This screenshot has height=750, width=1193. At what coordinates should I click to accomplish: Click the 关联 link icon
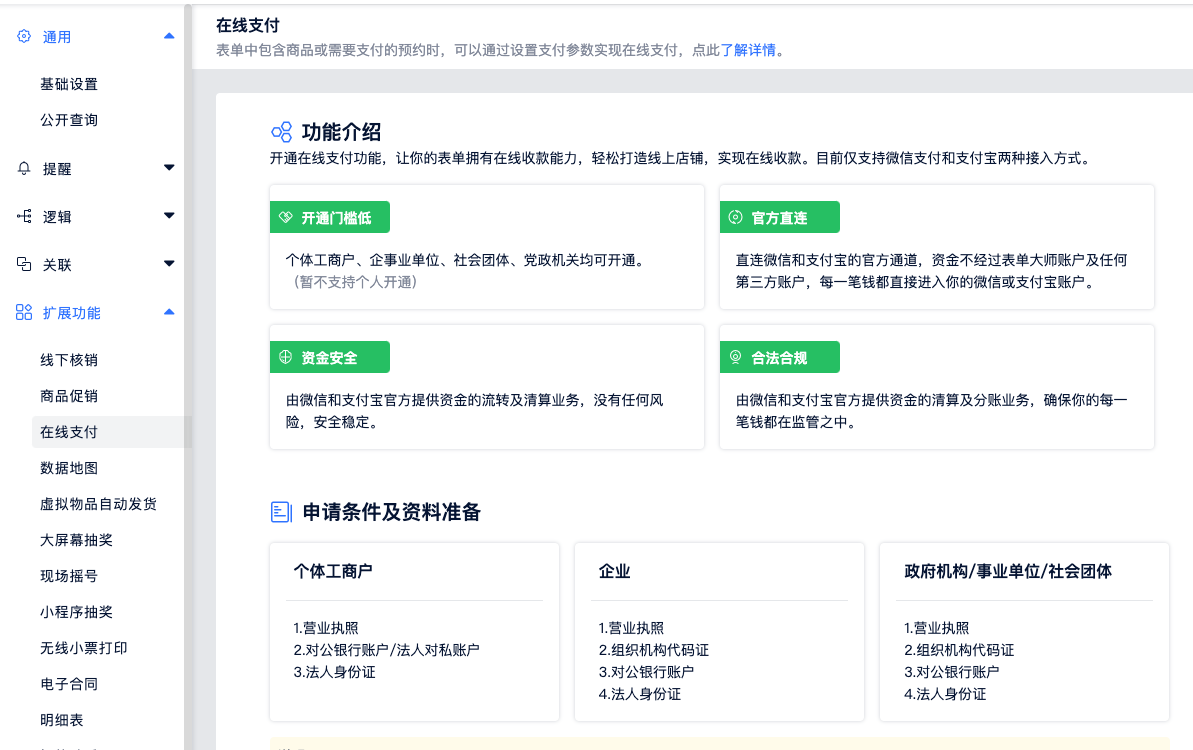24,265
